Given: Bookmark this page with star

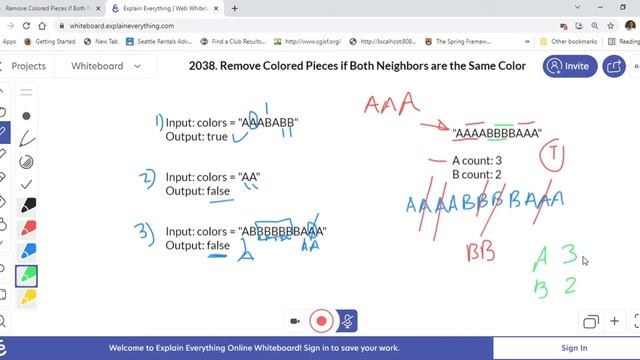Looking at the screenshot, I should coord(611,26).
